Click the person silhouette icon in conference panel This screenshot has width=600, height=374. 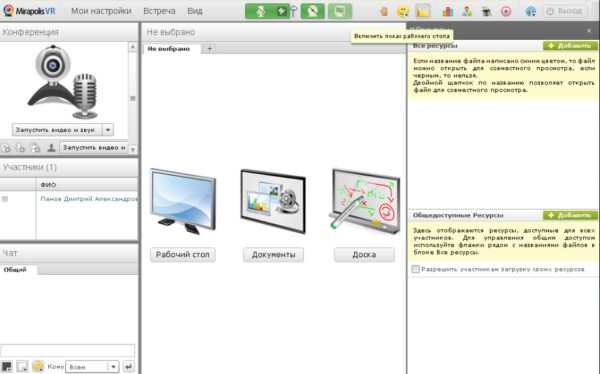pos(51,147)
